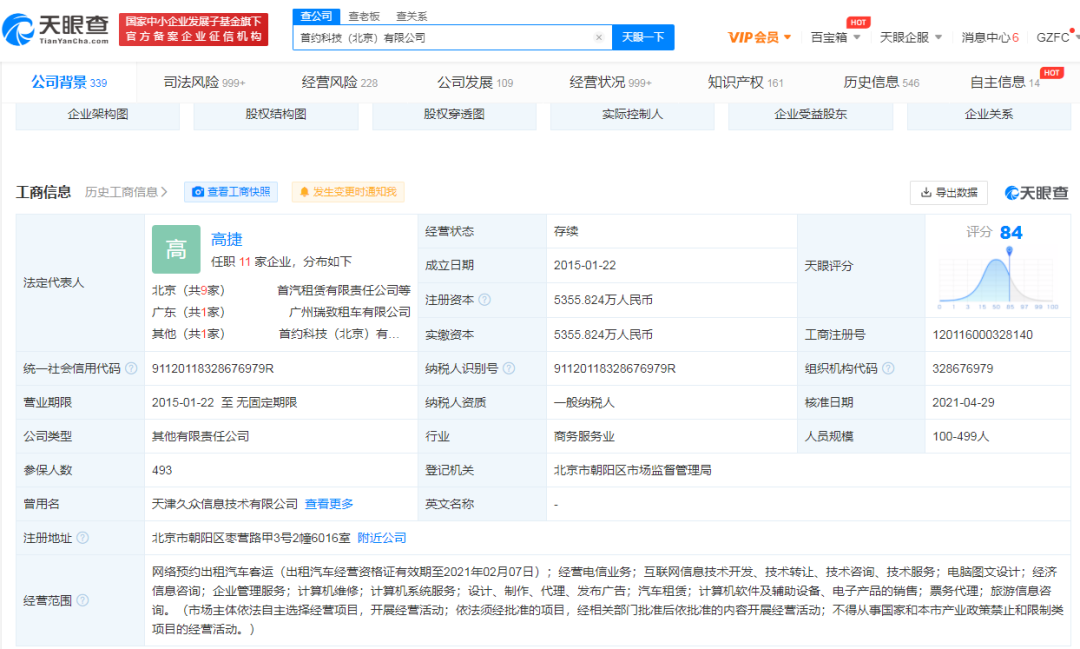Screen dimensions: 1080x649
Task: Click the green 高 avatar thumbnail
Action: tap(176, 249)
